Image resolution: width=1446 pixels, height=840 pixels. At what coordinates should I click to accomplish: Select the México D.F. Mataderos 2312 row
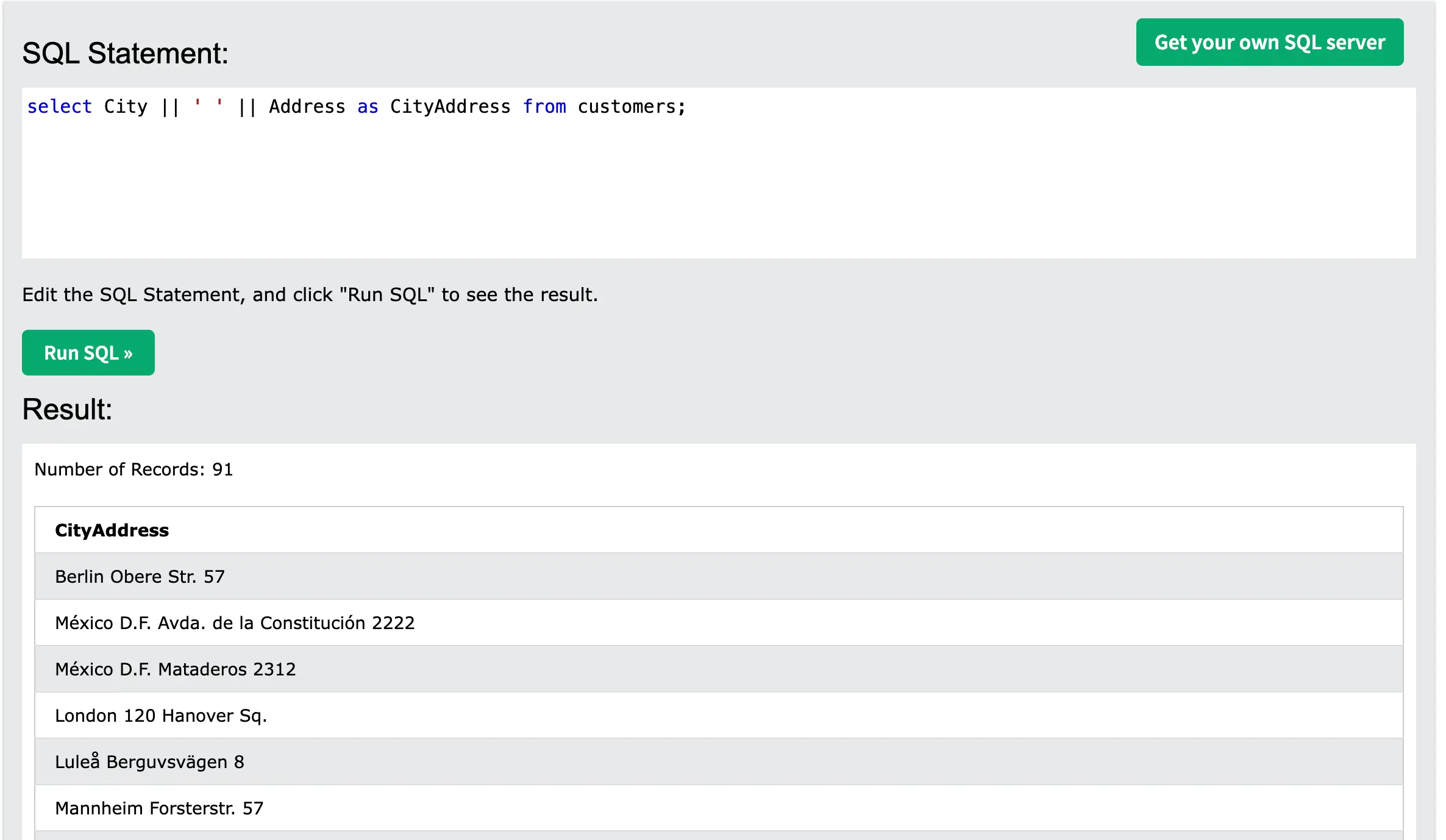pos(176,669)
